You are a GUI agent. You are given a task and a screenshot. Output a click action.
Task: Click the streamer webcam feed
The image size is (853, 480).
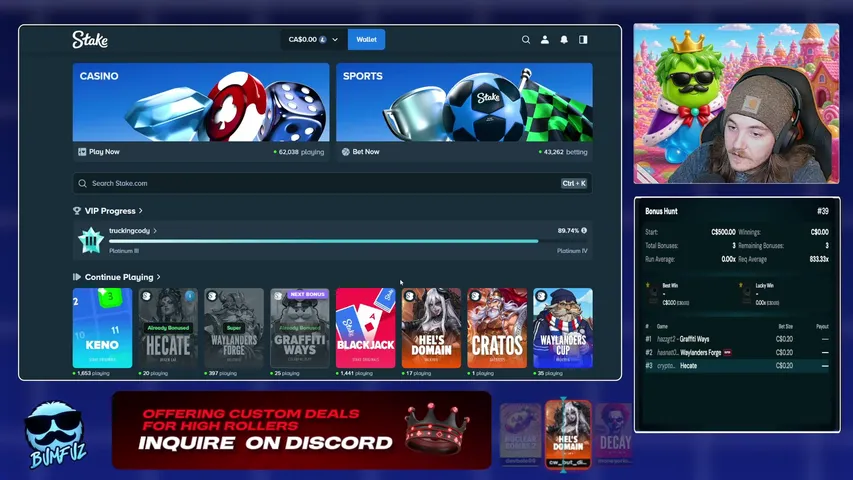tap(736, 103)
